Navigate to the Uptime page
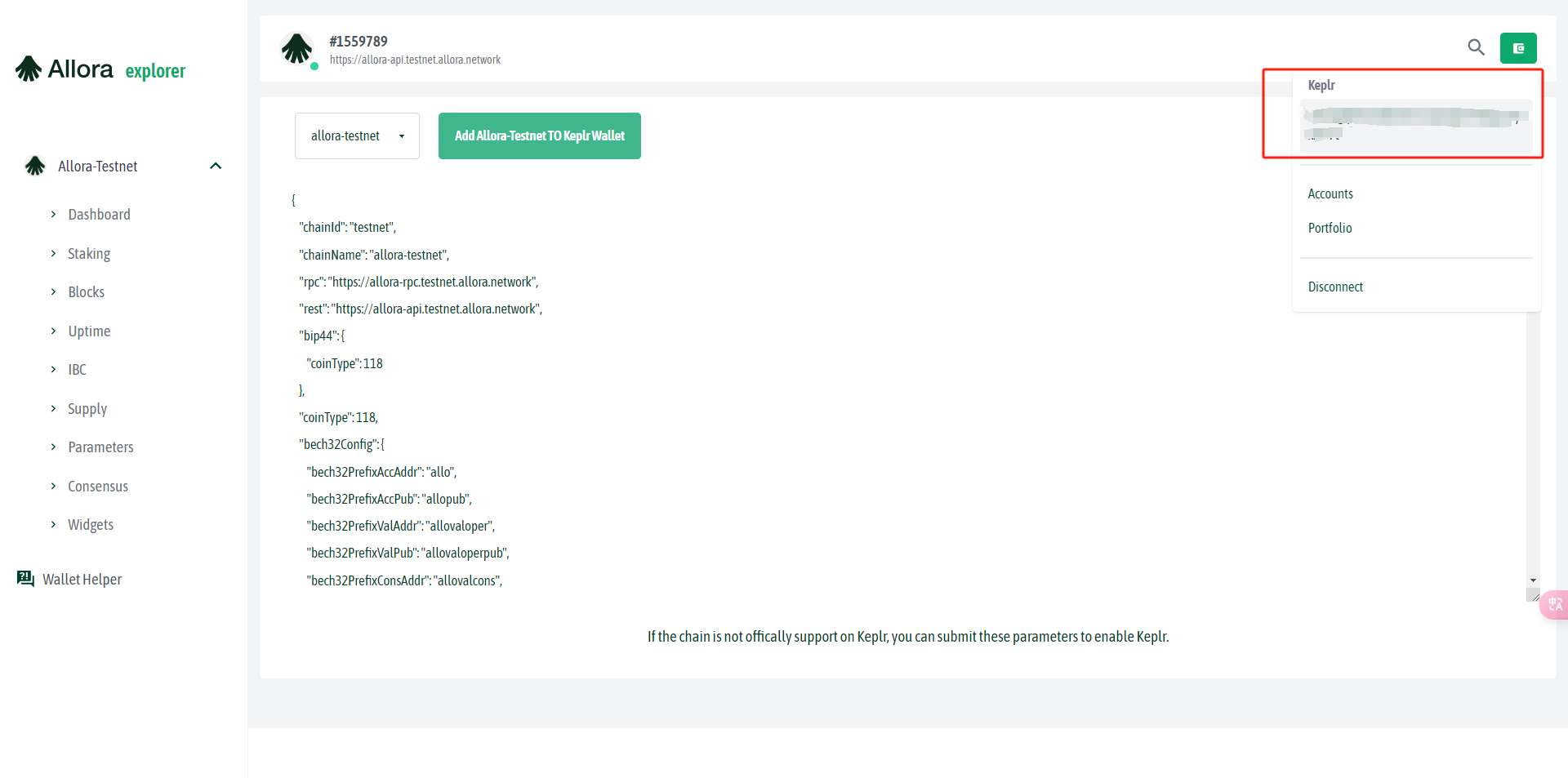Image resolution: width=1568 pixels, height=778 pixels. tap(89, 331)
